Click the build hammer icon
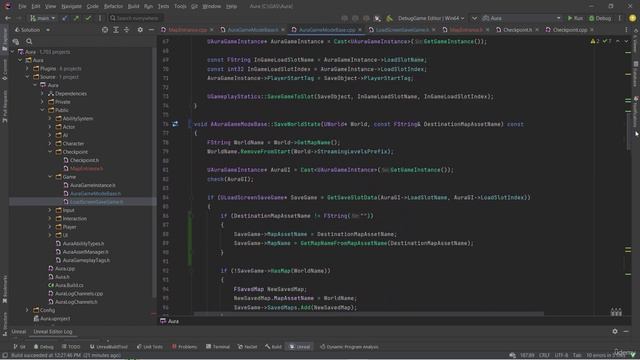 pos(389,18)
